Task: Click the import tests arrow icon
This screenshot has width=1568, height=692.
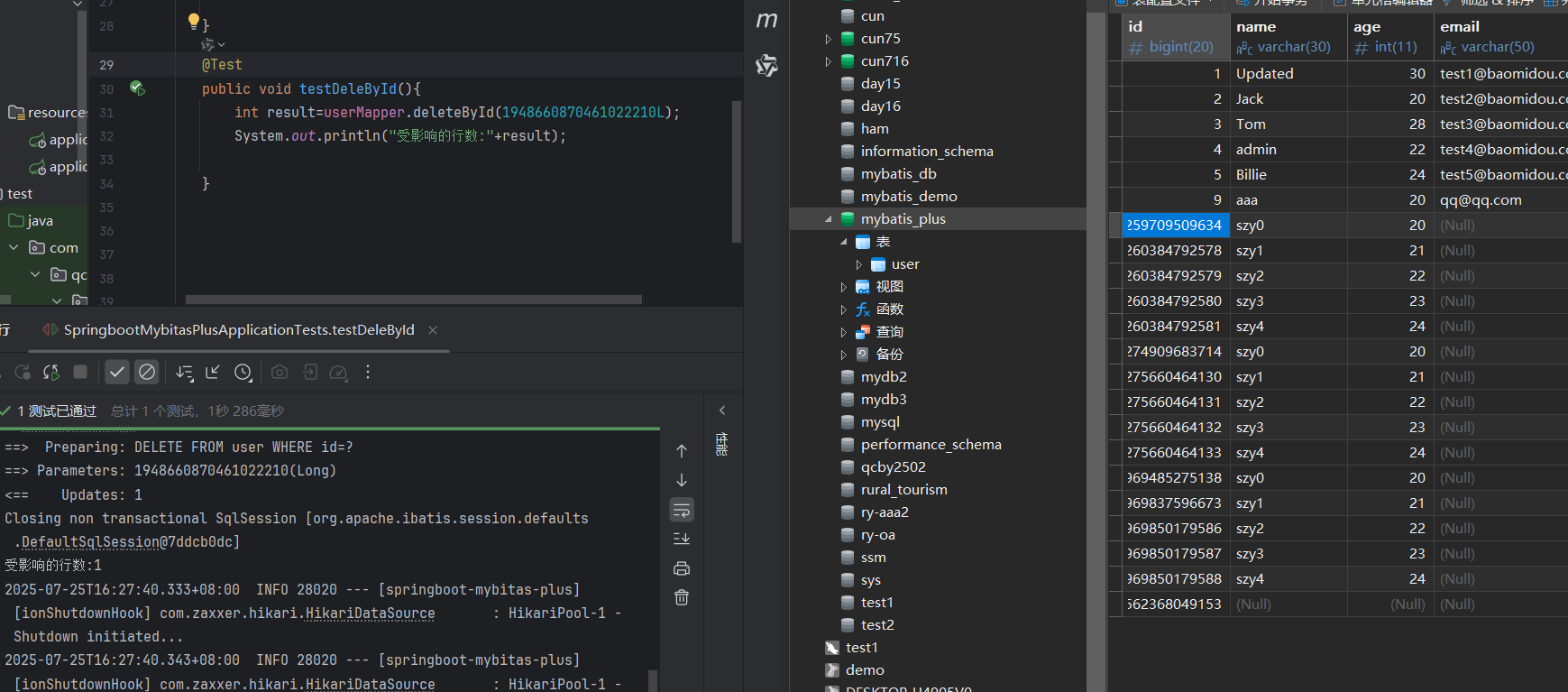Action: [213, 372]
